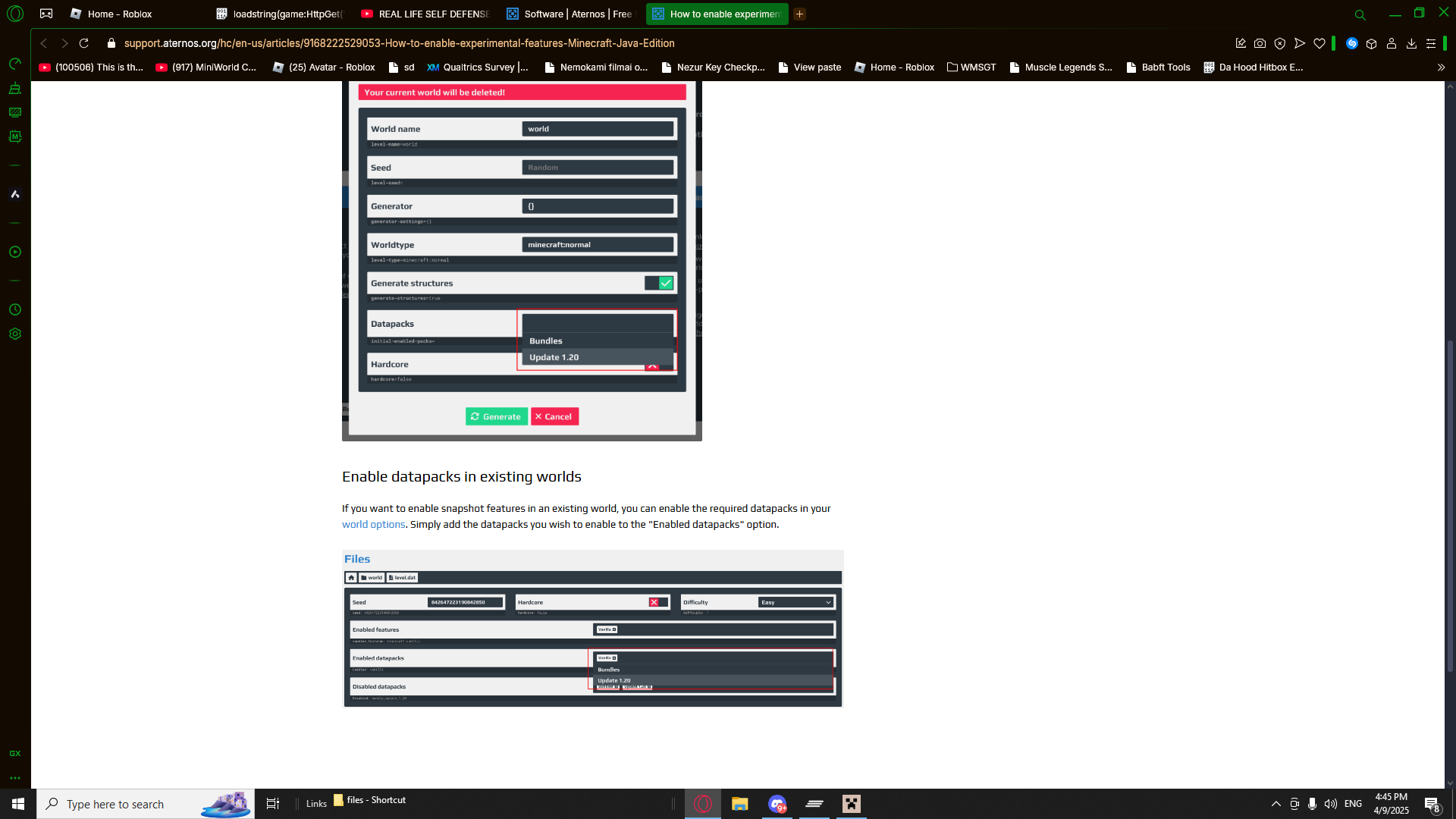Click the ENG language indicator
Image resolution: width=1456 pixels, height=819 pixels.
[1353, 804]
